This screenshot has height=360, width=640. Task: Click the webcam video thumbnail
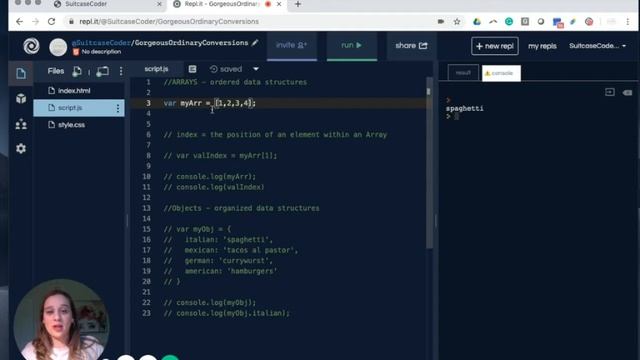tap(61, 320)
